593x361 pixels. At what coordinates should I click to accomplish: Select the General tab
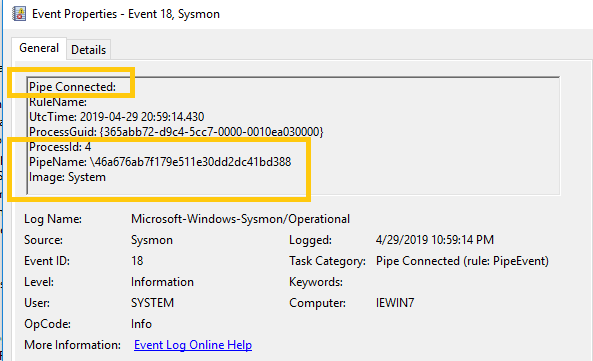click(x=39, y=48)
